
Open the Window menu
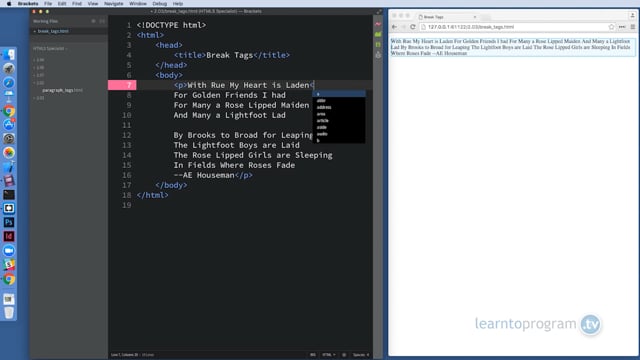pos(138,4)
